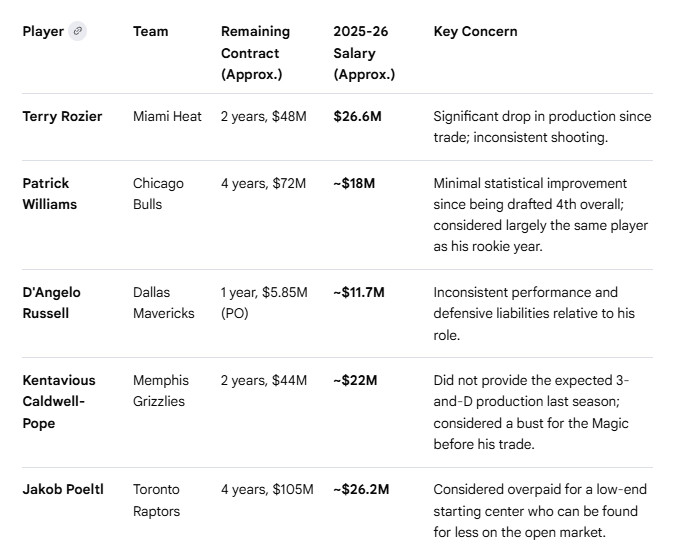Click the 4 years, $105M contract cell
The image size is (694, 547).
tap(267, 489)
